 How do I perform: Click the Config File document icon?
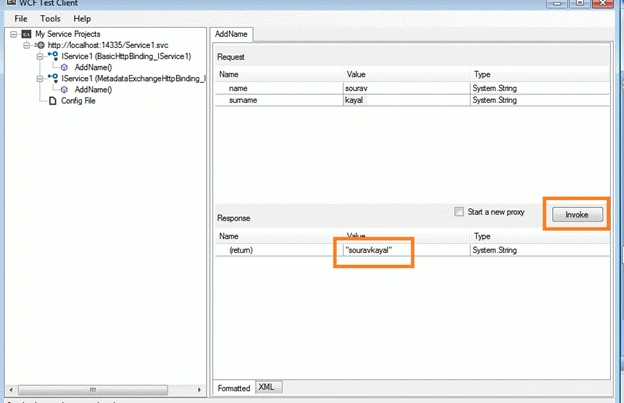pos(53,101)
